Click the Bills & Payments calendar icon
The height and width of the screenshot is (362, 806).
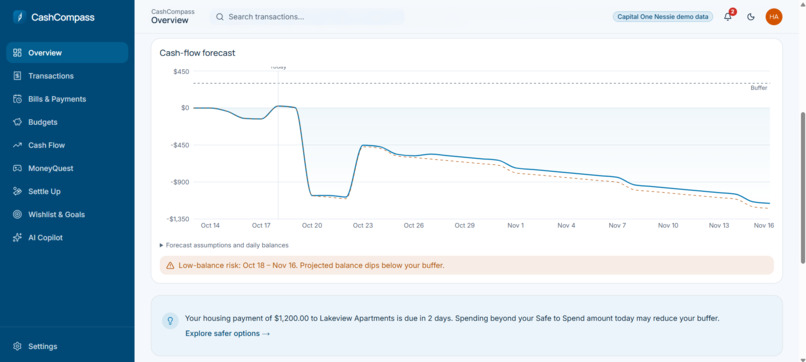pyautogui.click(x=17, y=99)
